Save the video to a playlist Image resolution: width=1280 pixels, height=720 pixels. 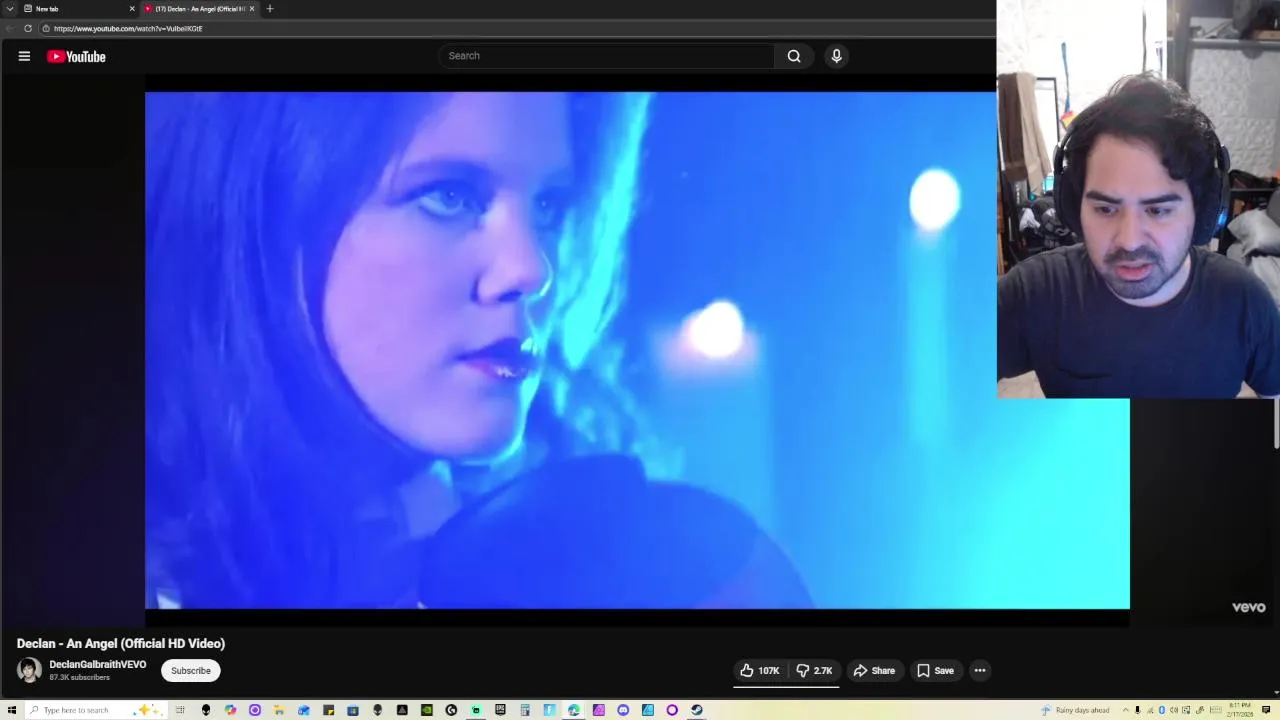[936, 671]
